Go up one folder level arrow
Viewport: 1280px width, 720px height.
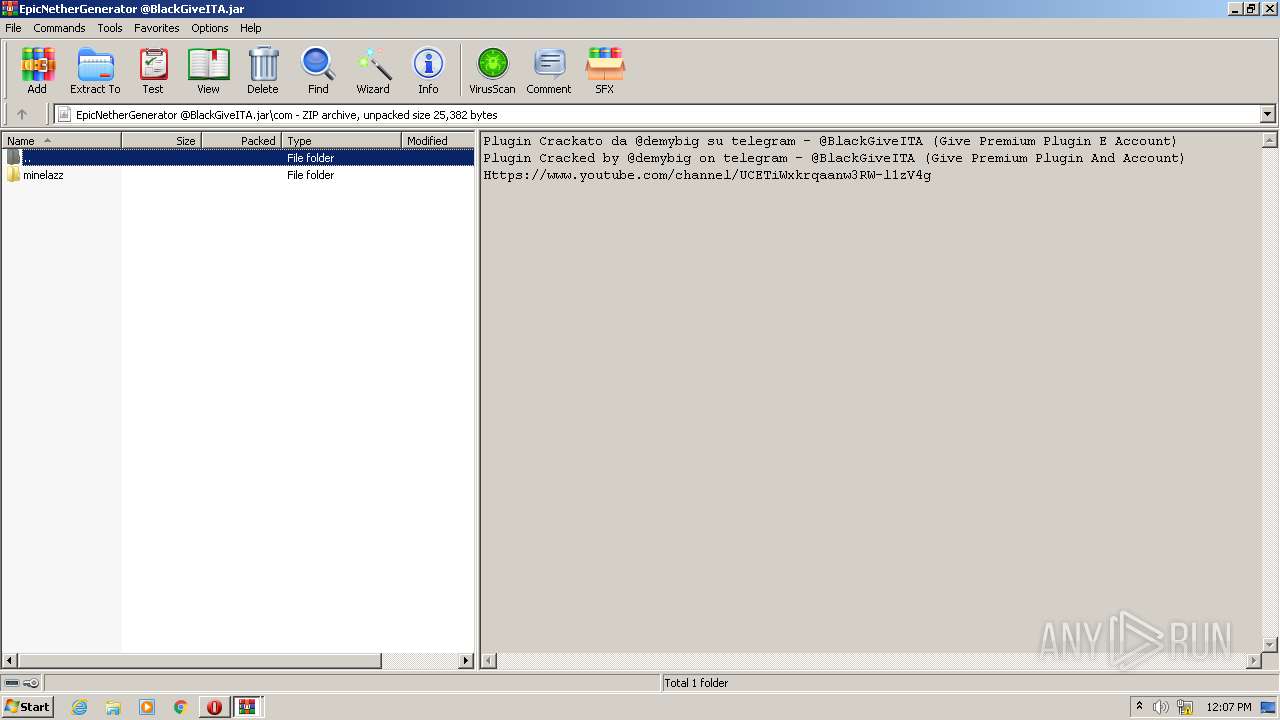[x=22, y=114]
